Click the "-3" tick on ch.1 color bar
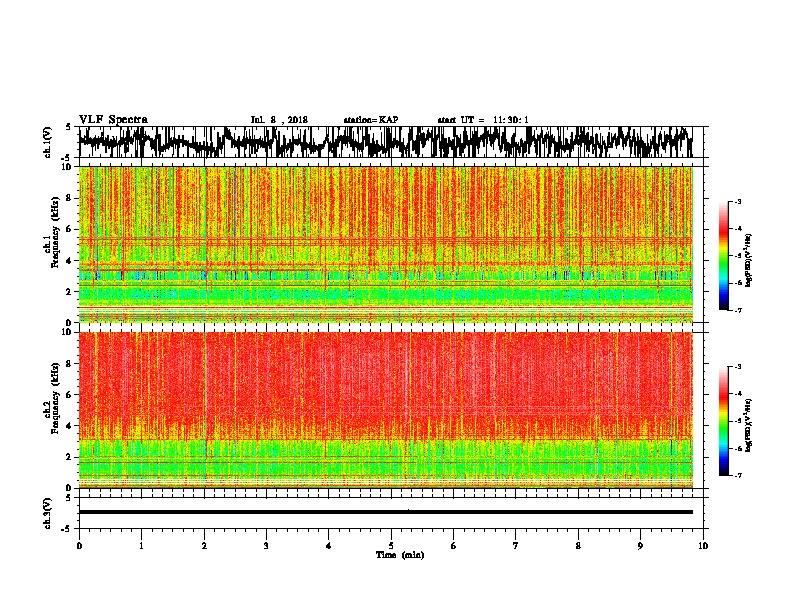Image resolution: width=792 pixels, height=612 pixels. pos(738,201)
